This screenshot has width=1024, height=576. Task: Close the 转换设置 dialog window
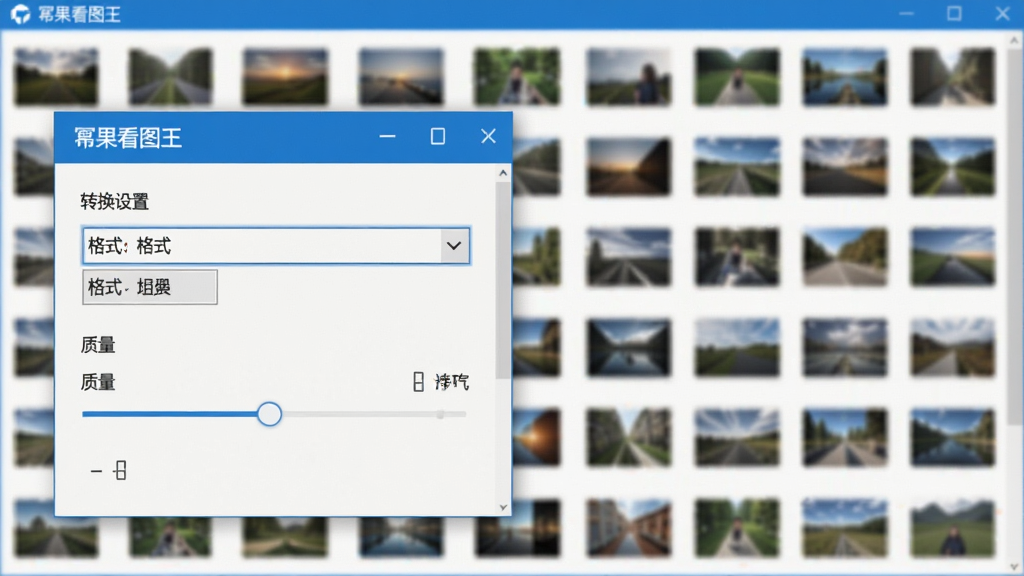click(488, 136)
